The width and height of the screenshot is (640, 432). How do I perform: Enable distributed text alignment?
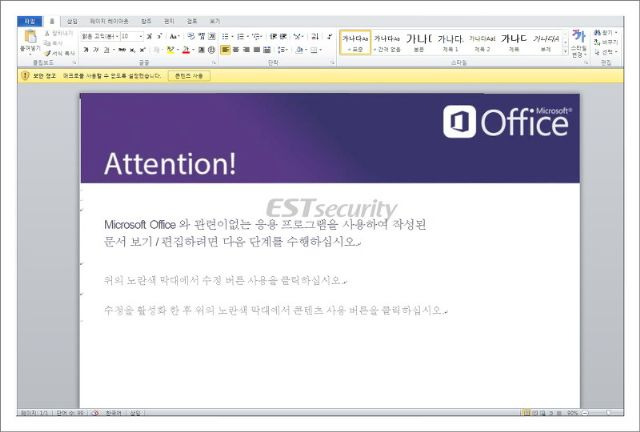click(267, 50)
